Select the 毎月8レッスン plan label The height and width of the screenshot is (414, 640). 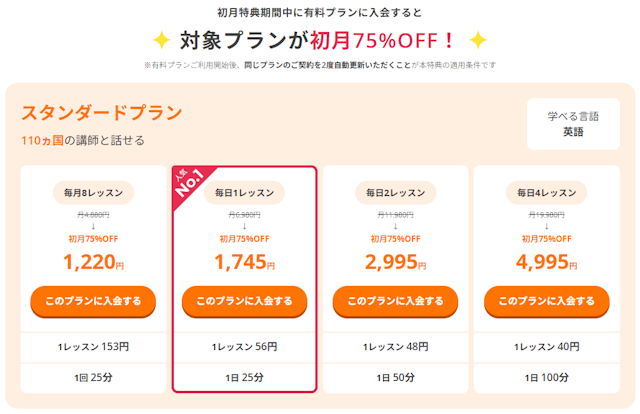[x=93, y=192]
